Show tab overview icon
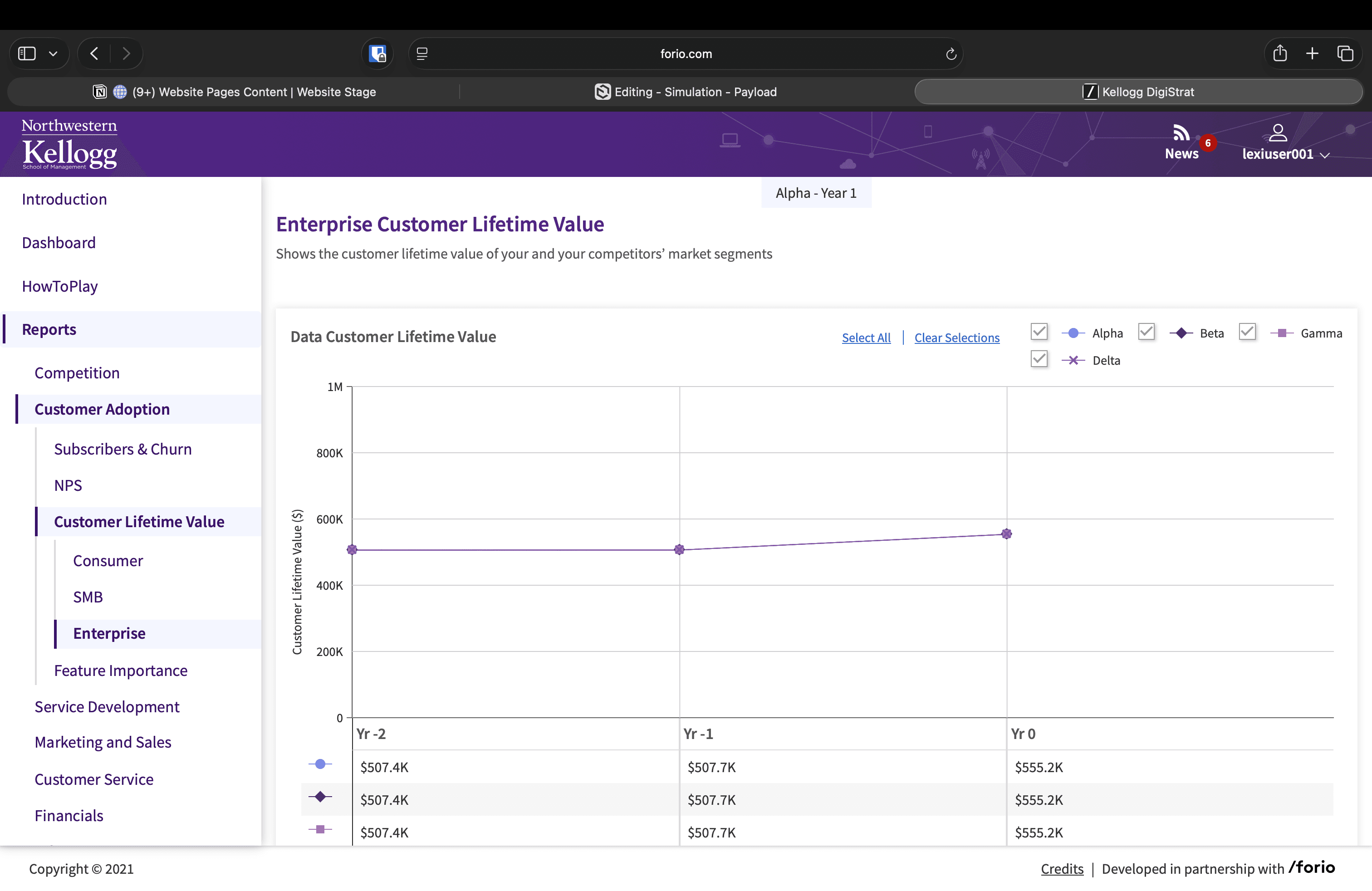 pos(1345,54)
